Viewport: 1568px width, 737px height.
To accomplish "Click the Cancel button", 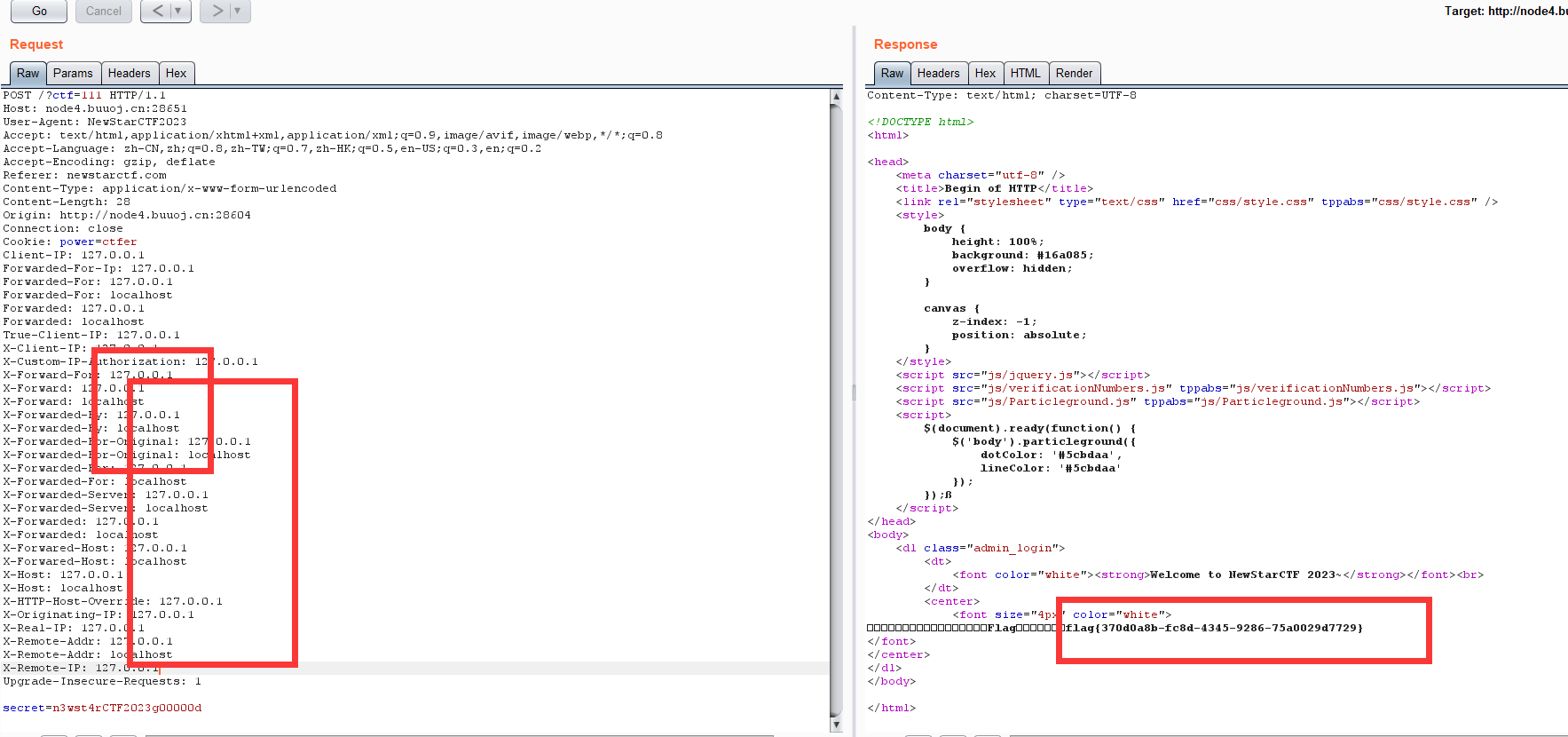I will click(x=104, y=11).
